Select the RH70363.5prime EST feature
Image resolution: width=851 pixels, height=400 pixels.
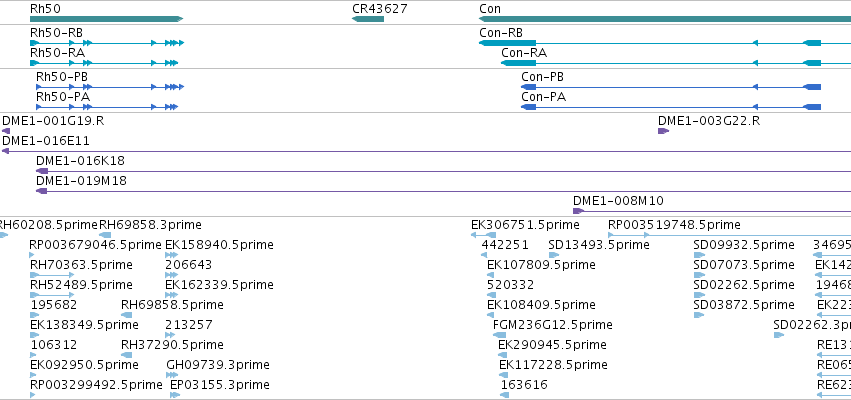point(52,275)
